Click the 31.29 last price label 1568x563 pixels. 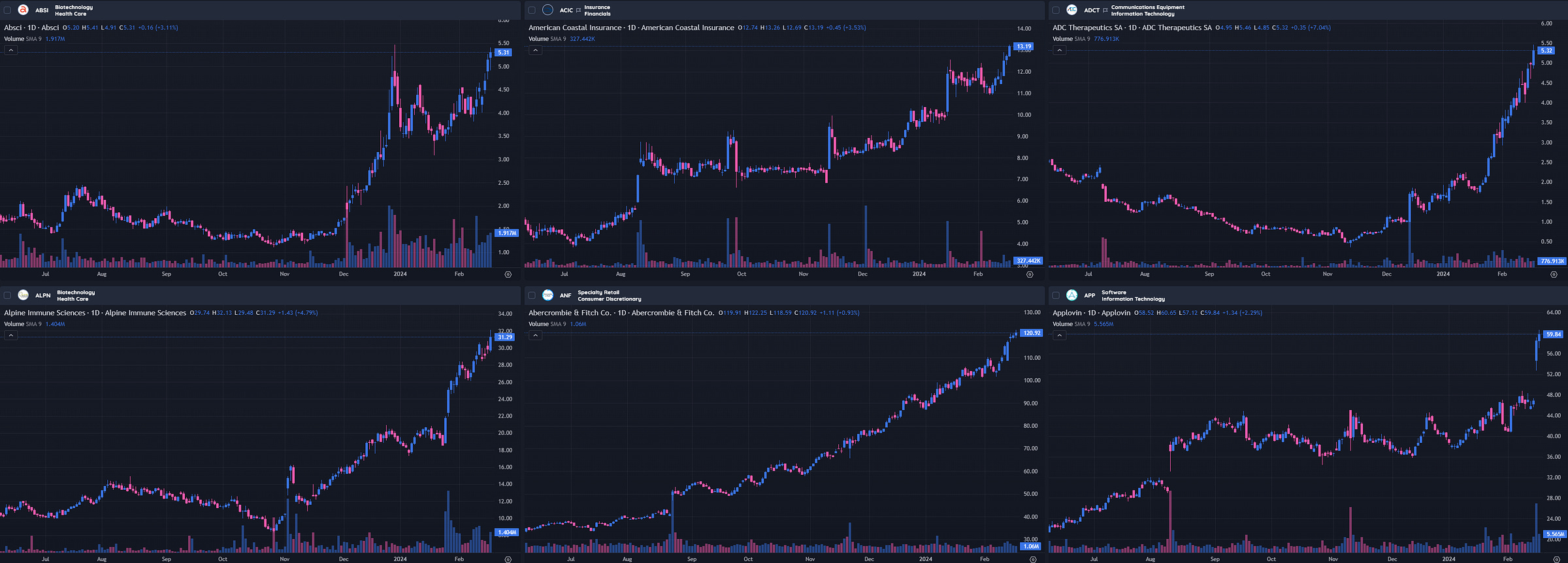(505, 337)
